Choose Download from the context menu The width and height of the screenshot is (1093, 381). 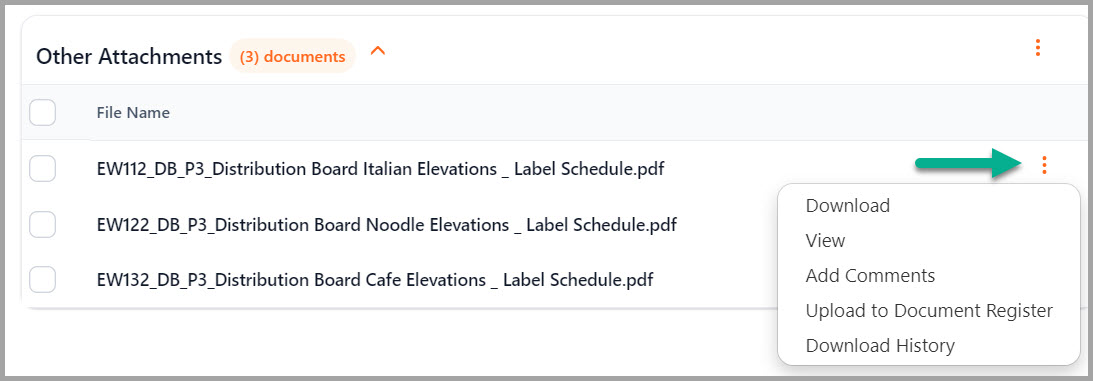pyautogui.click(x=848, y=205)
